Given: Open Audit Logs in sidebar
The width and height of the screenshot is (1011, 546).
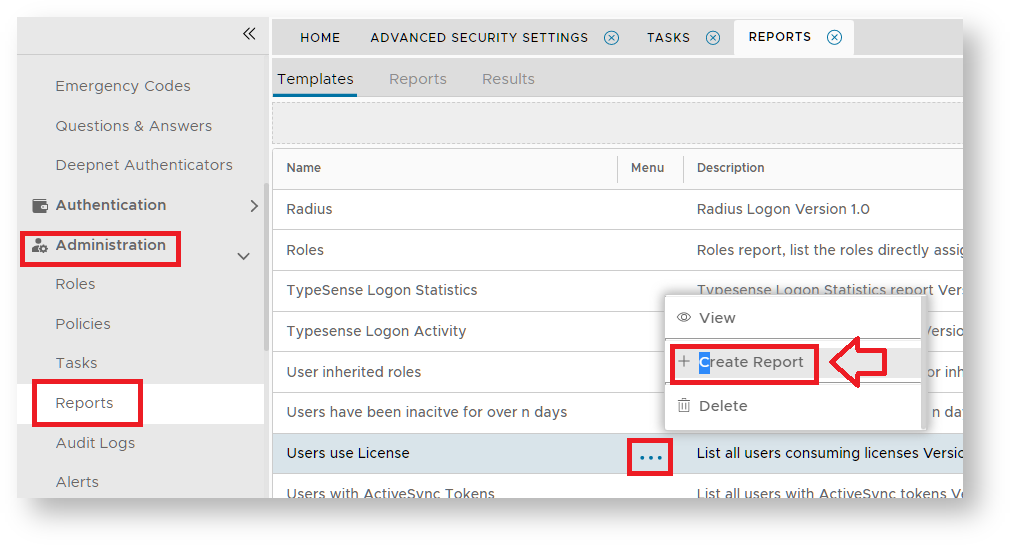Looking at the screenshot, I should coord(95,443).
